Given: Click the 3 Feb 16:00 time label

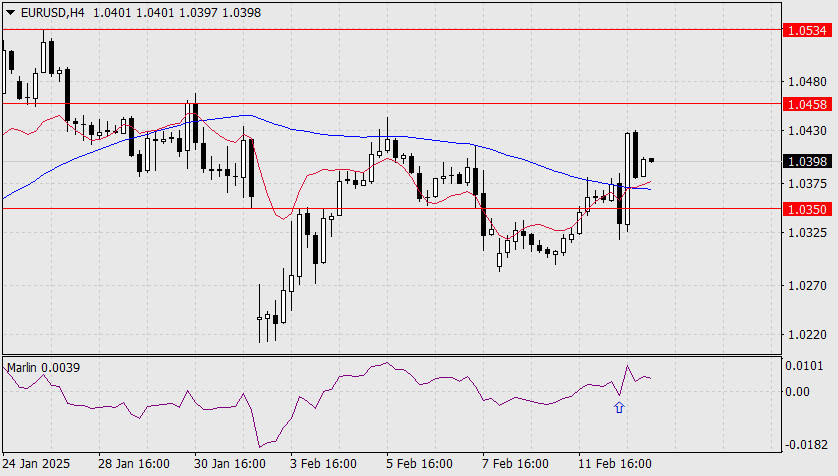Looking at the screenshot, I should [323, 464].
